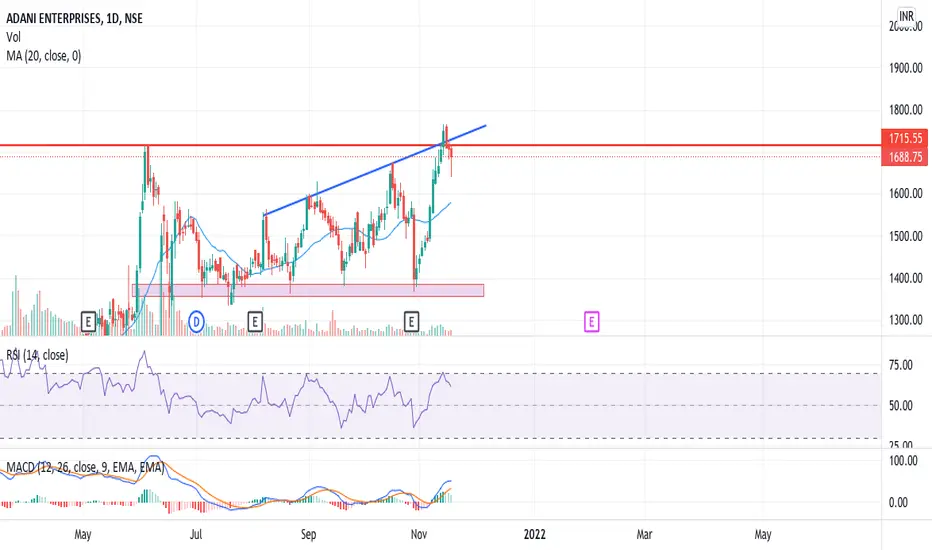The image size is (932, 550).
Task: Click the MACD 100.00 scale label
Action: point(903,461)
